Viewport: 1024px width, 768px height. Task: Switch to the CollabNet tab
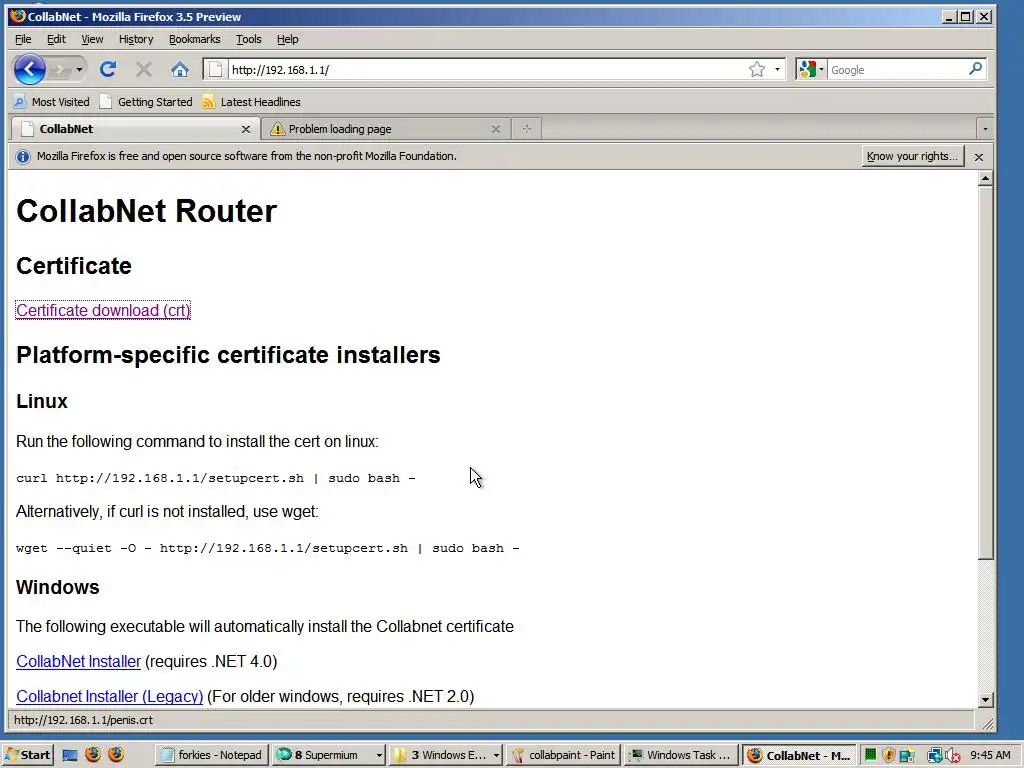pyautogui.click(x=135, y=129)
